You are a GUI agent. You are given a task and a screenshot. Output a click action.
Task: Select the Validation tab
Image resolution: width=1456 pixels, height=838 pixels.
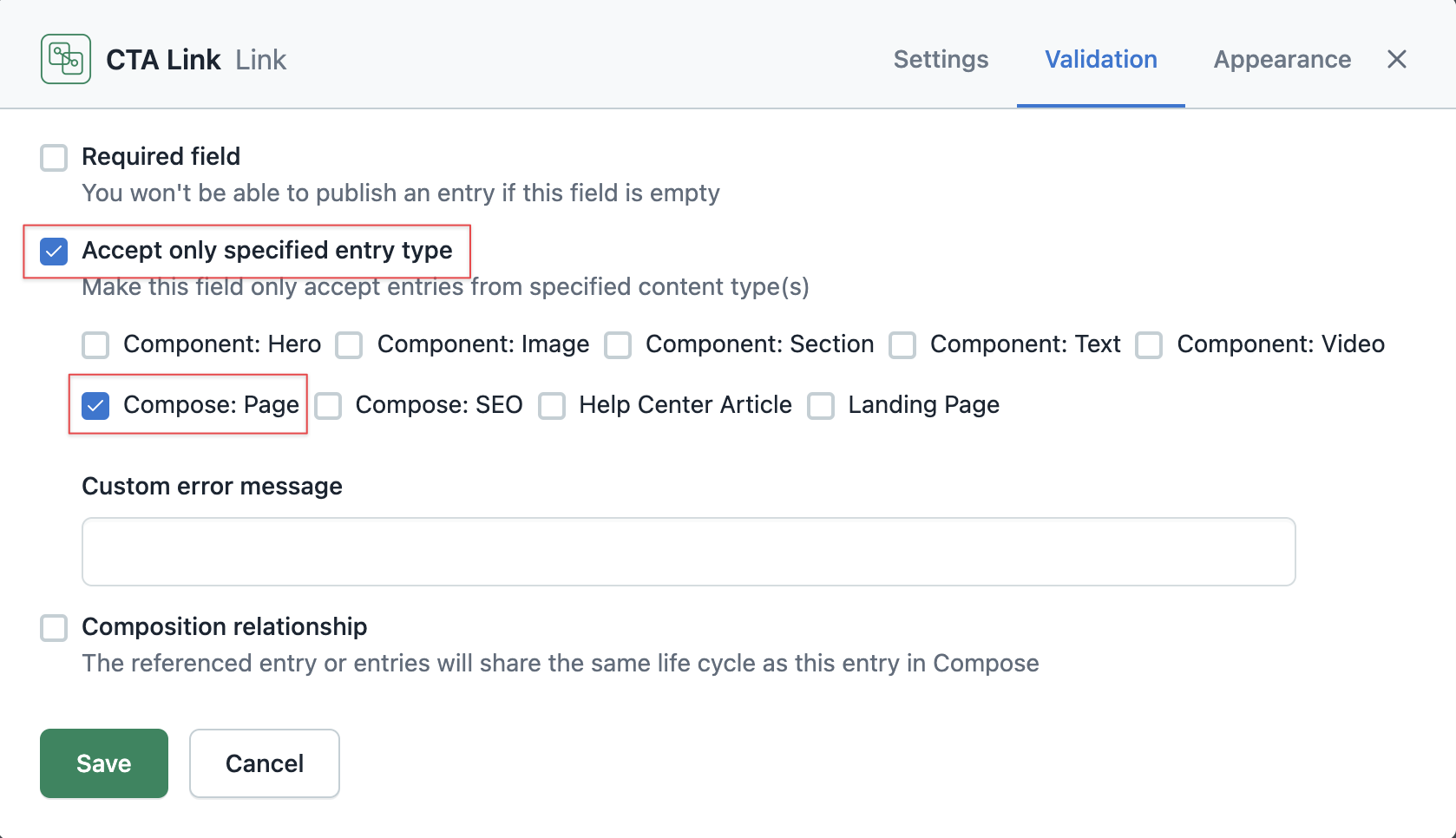pos(1100,59)
